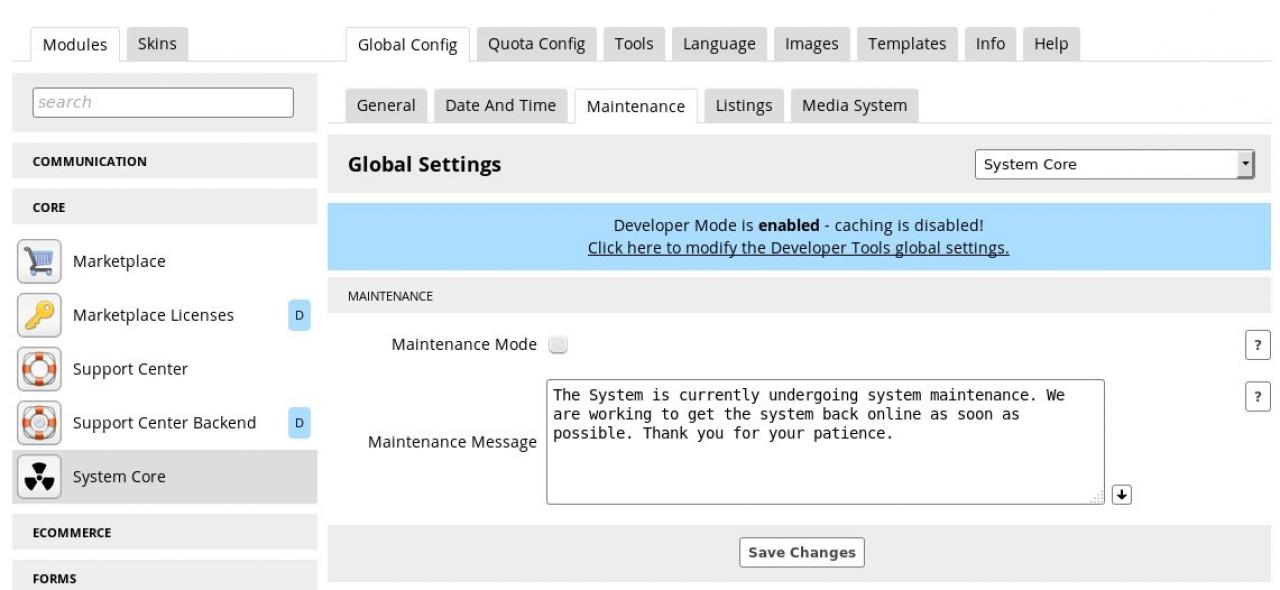Screen dimensions: 1280x590
Task: Open the Developer Tools global settings link
Action: click(798, 248)
